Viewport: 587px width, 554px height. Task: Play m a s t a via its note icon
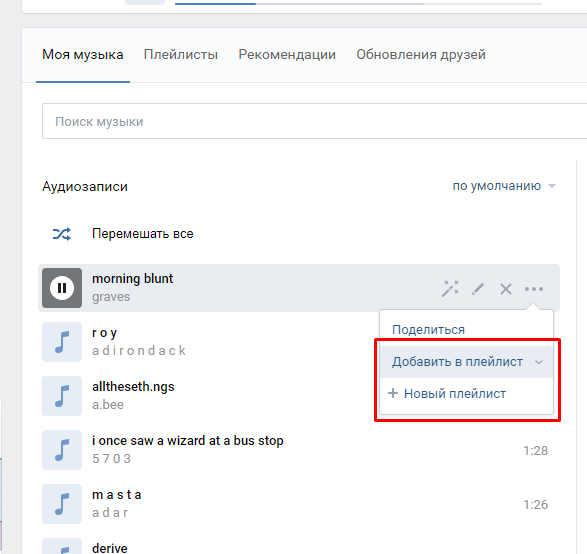point(62,504)
